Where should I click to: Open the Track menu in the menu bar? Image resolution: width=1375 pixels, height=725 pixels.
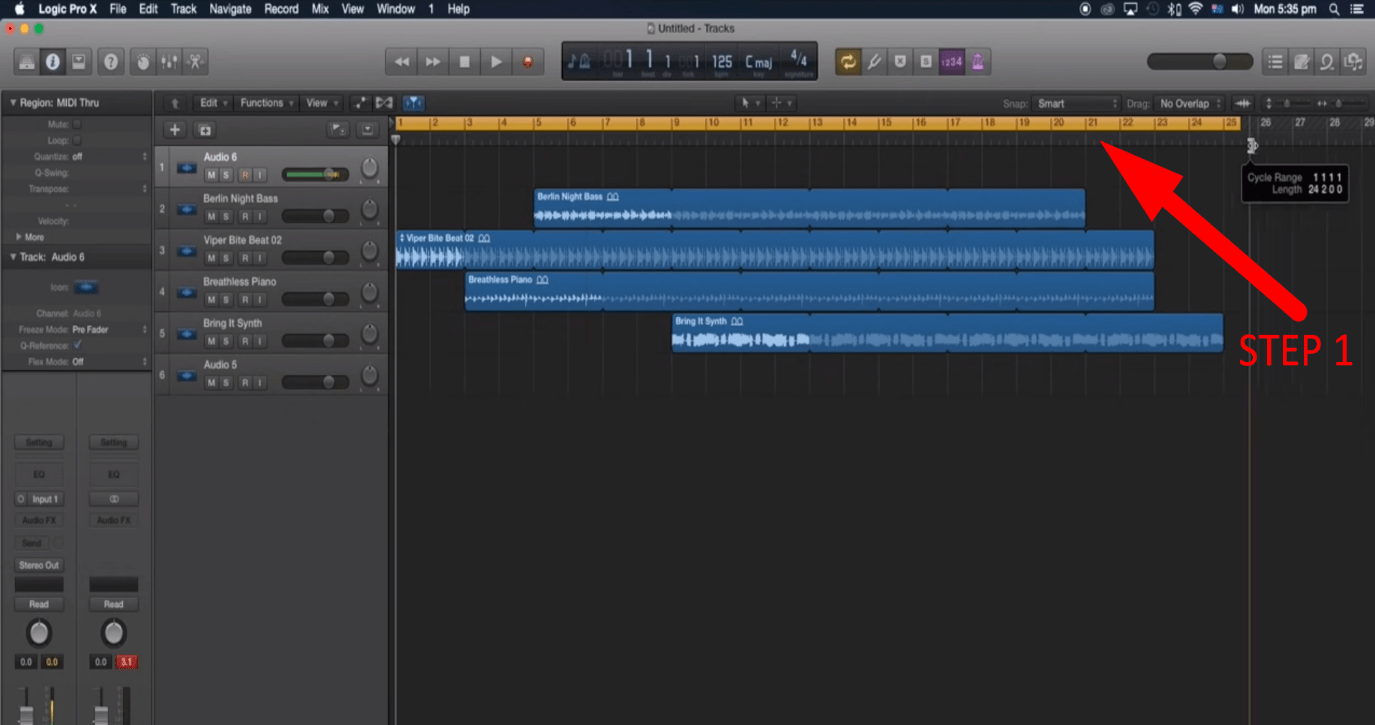pyautogui.click(x=183, y=9)
